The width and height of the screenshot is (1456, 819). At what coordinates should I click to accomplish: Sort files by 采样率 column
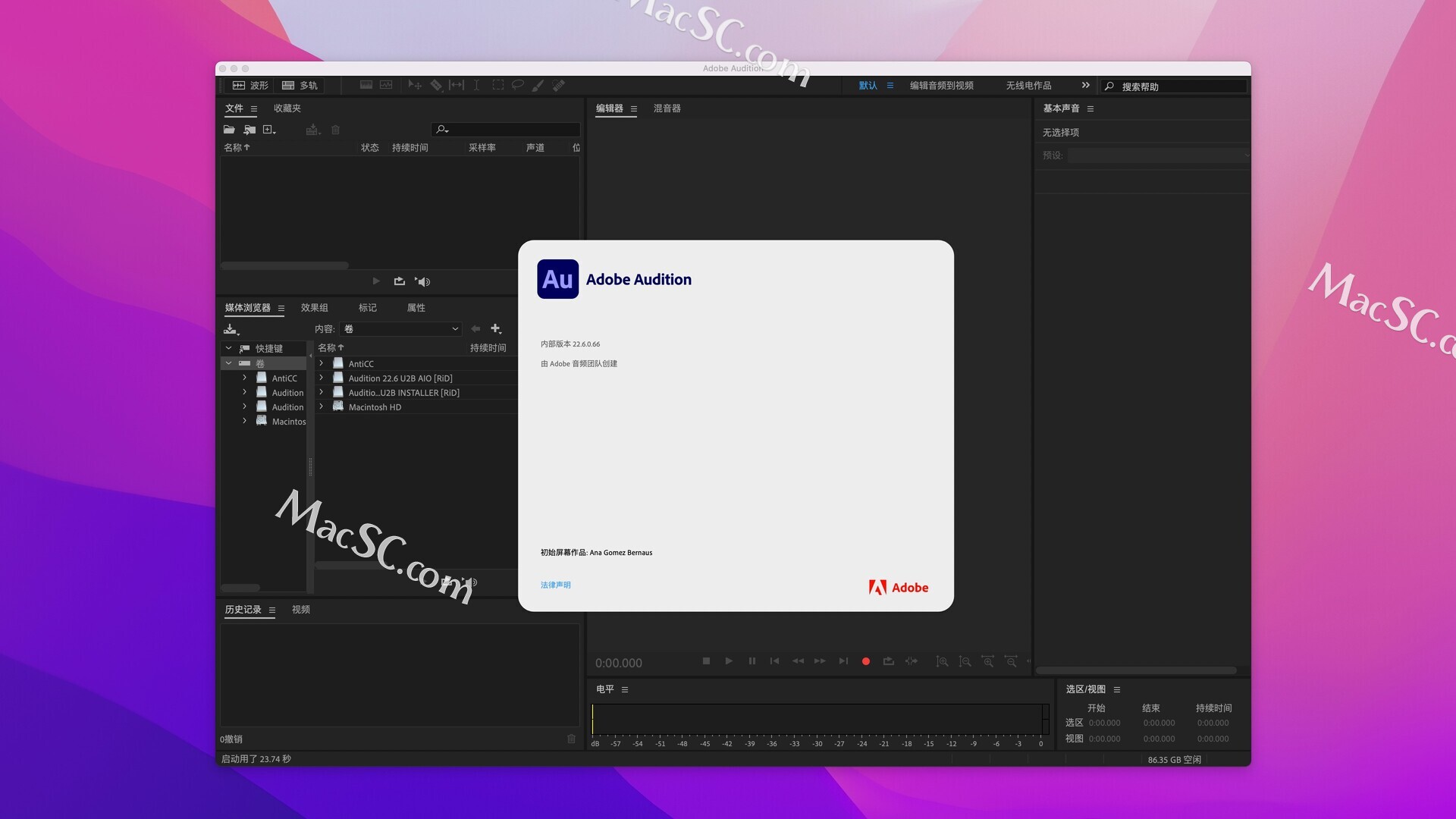tap(482, 147)
